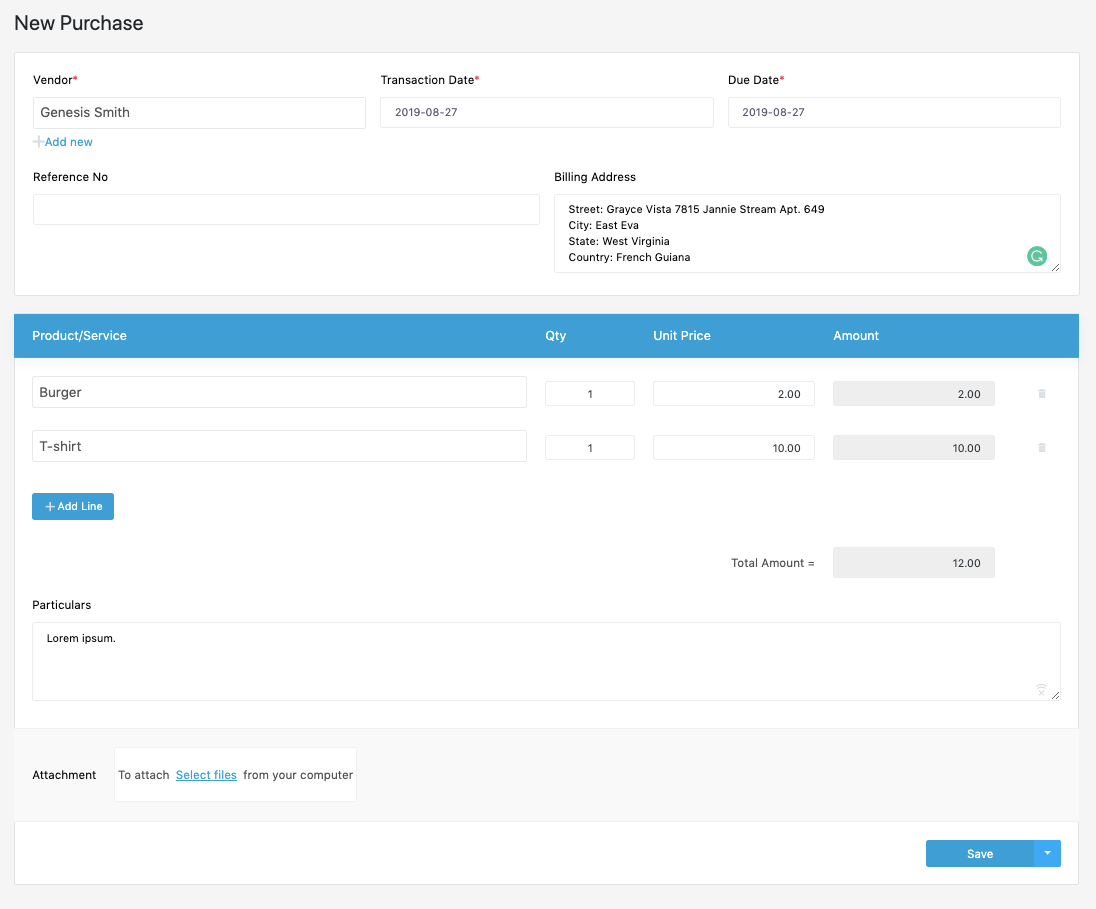Click the plus icon on Add Line button
The height and width of the screenshot is (909, 1096).
coord(49,506)
